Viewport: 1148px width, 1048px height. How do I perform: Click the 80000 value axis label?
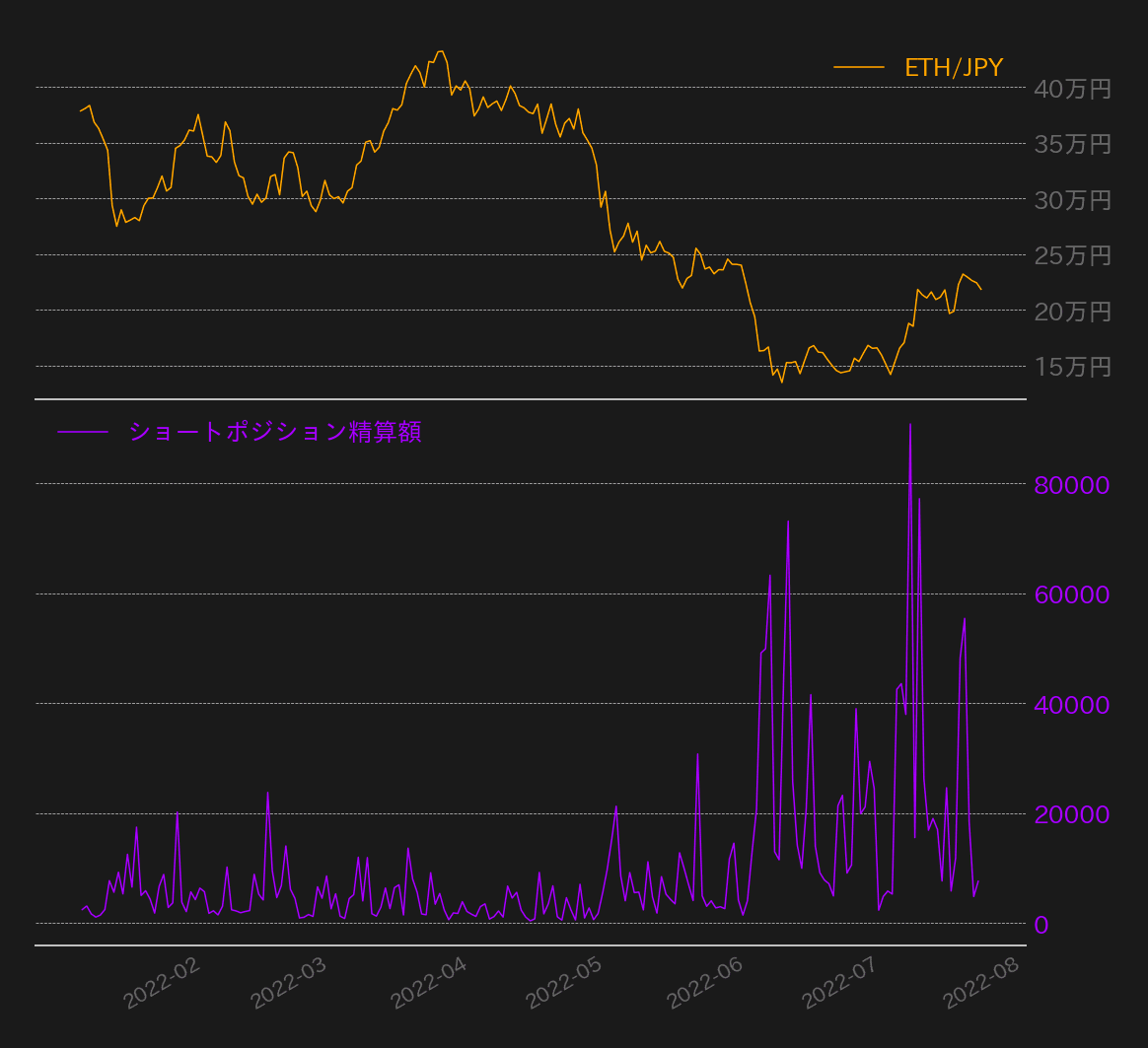click(x=1072, y=485)
